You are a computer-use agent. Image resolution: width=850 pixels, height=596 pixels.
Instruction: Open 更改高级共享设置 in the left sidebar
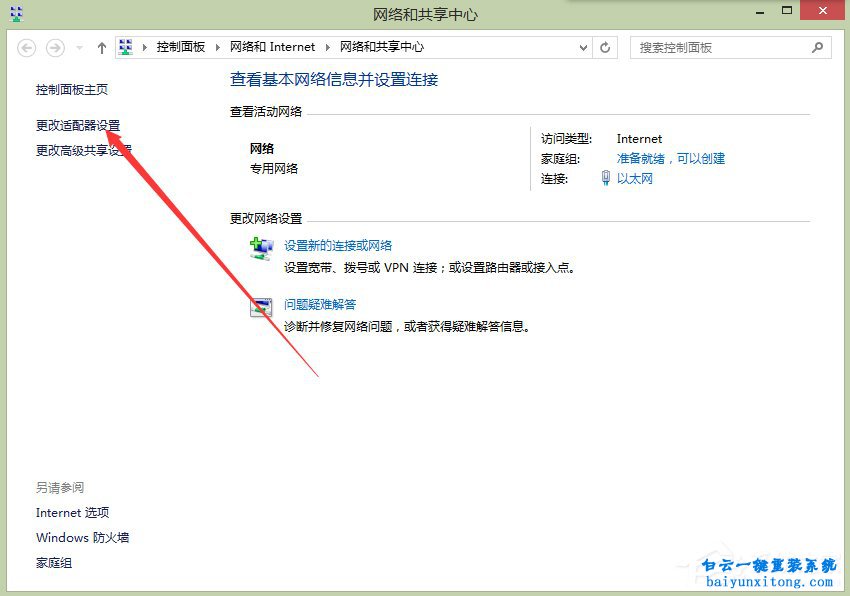pos(84,150)
